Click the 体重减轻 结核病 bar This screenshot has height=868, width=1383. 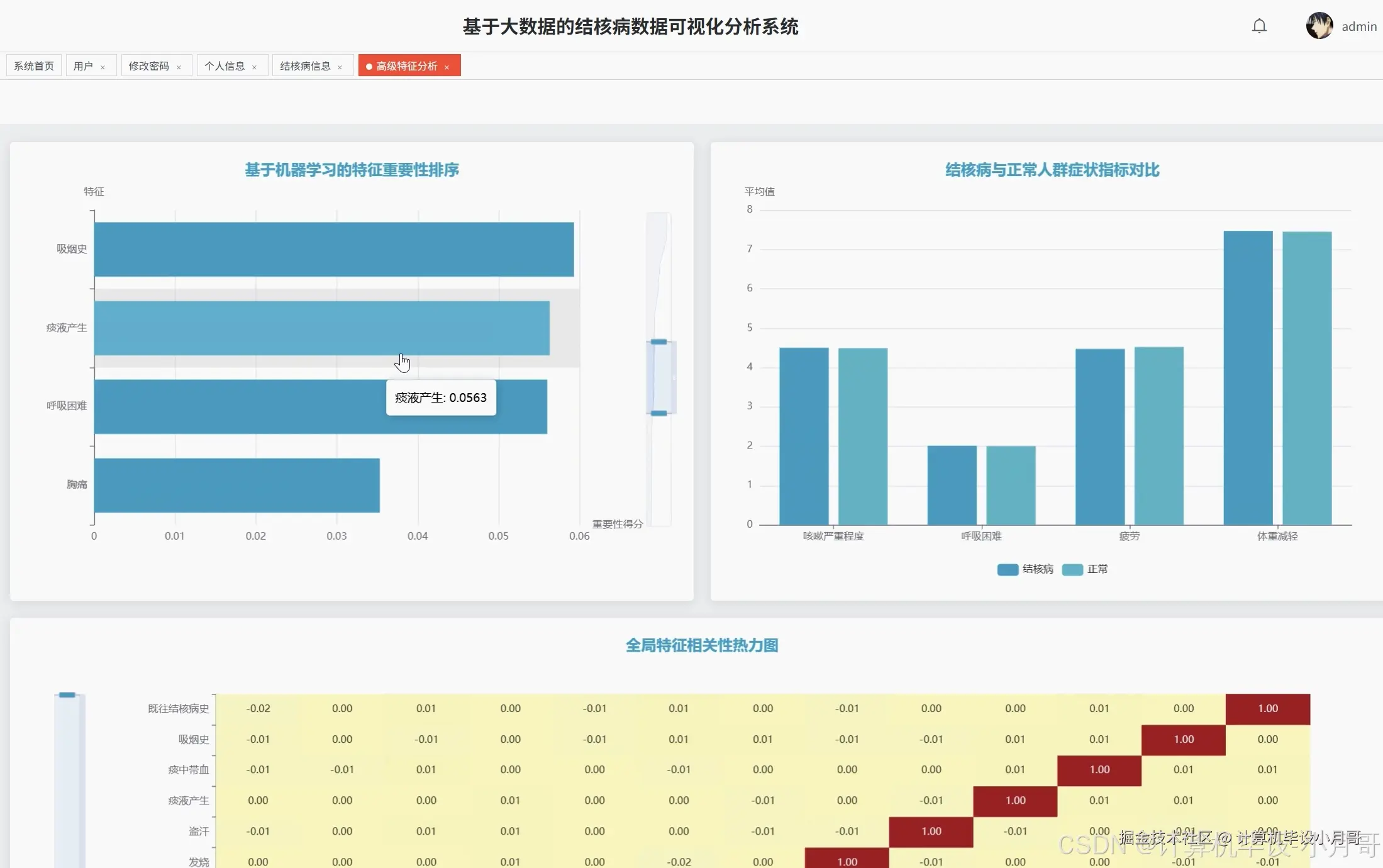(1248, 377)
